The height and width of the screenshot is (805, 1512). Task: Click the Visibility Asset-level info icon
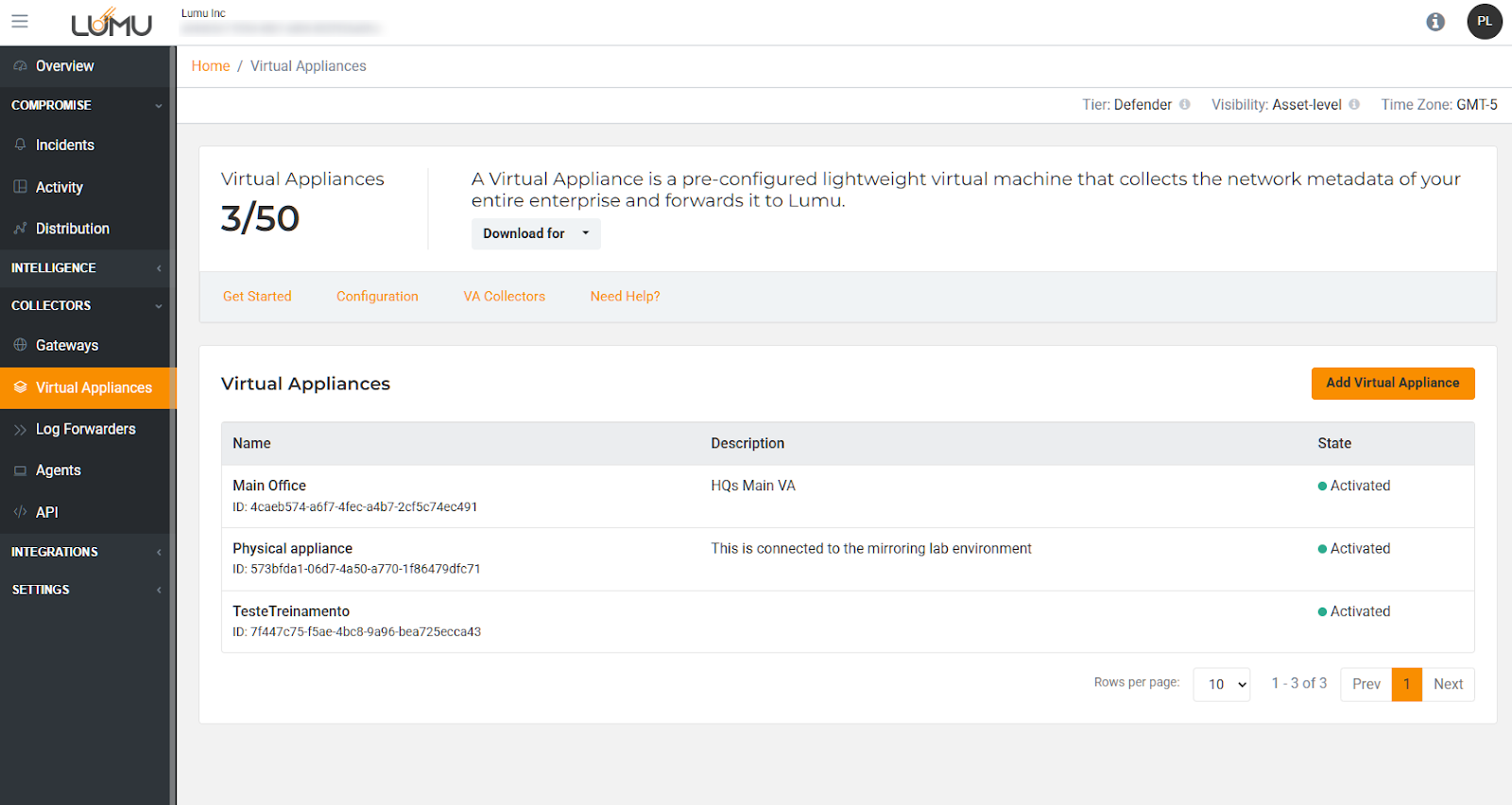coord(1354,105)
